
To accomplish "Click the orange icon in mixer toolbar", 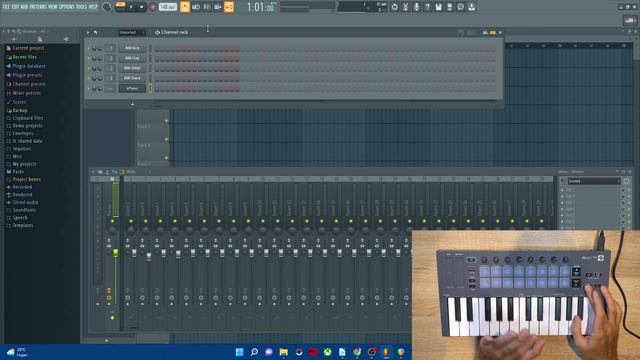I will coord(121,172).
